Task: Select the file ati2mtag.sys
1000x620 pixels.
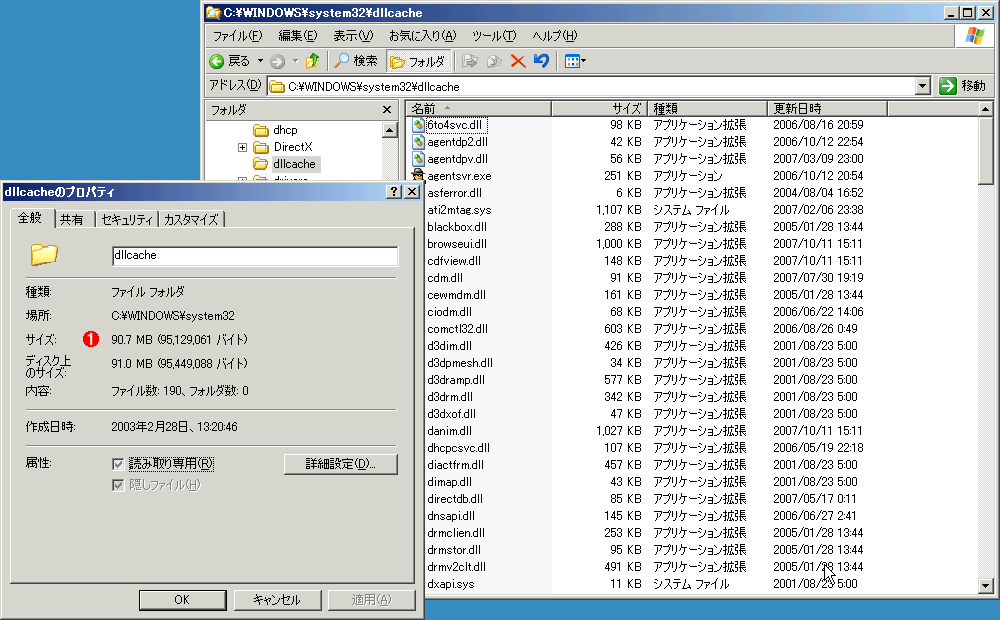Action: coord(459,210)
